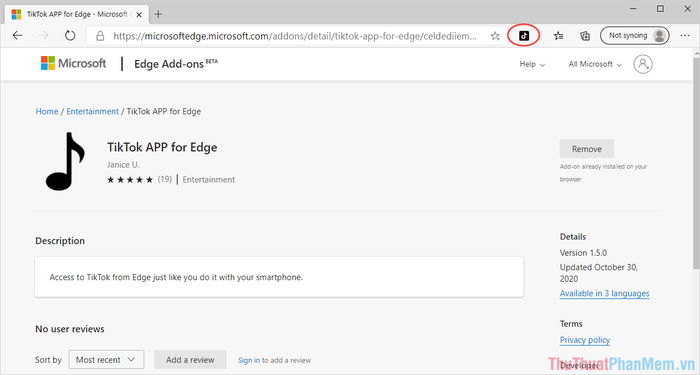View site info via lock icon
The width and height of the screenshot is (700, 375).
[100, 36]
